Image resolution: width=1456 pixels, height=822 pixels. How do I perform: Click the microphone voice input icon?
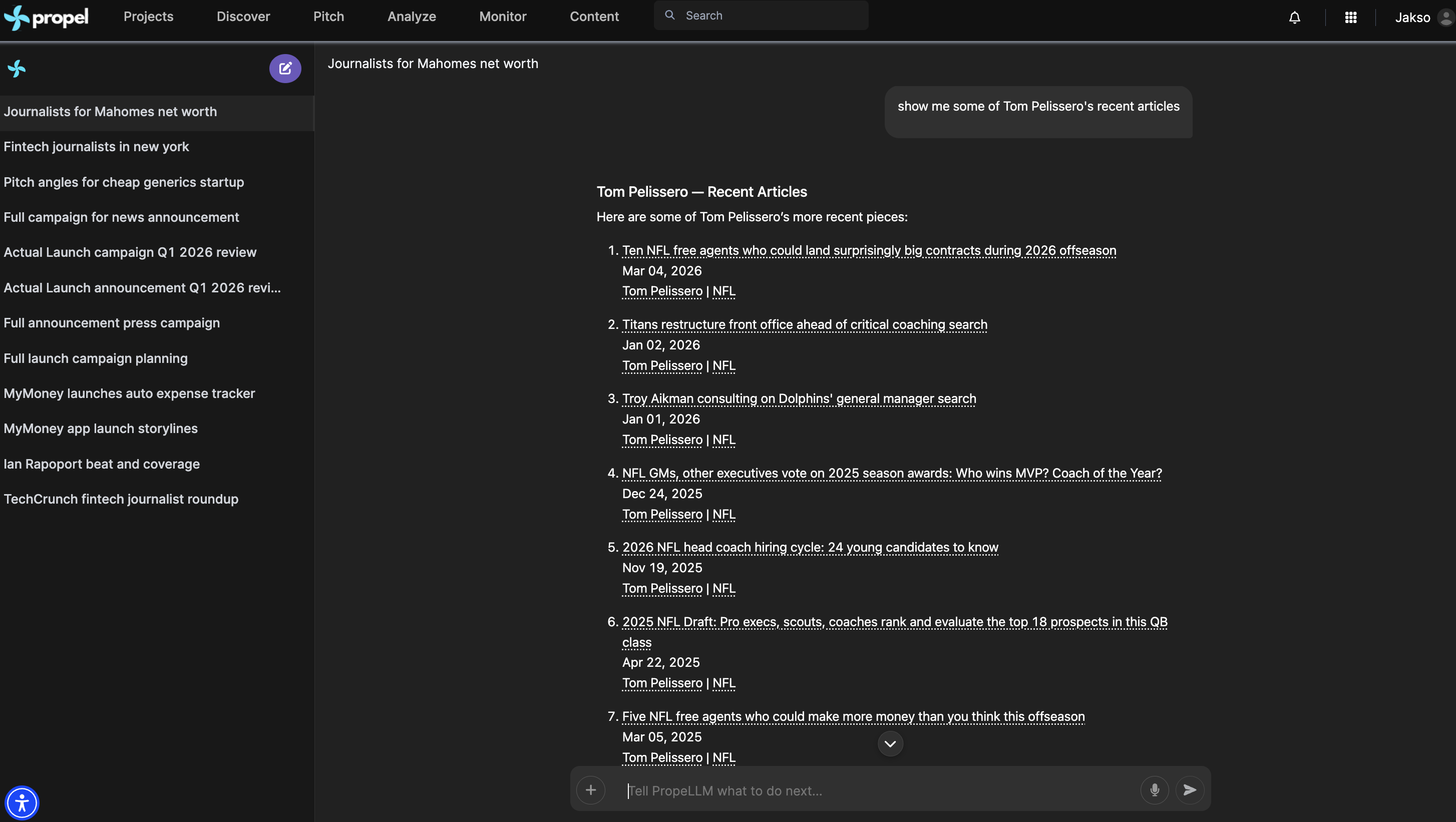point(1154,790)
